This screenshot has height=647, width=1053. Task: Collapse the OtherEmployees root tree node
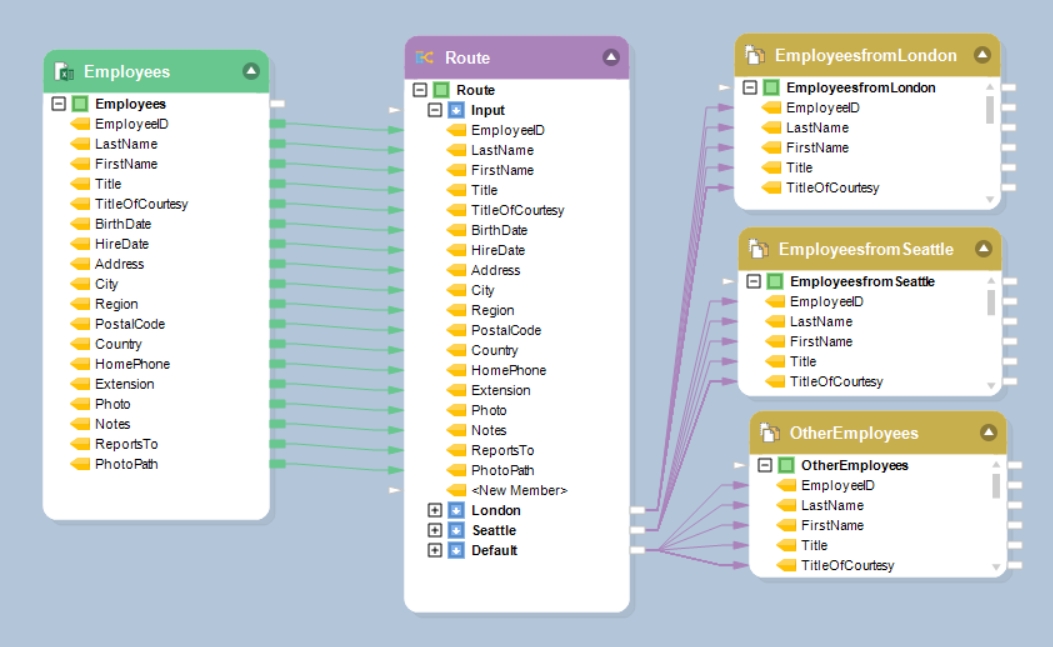[765, 465]
